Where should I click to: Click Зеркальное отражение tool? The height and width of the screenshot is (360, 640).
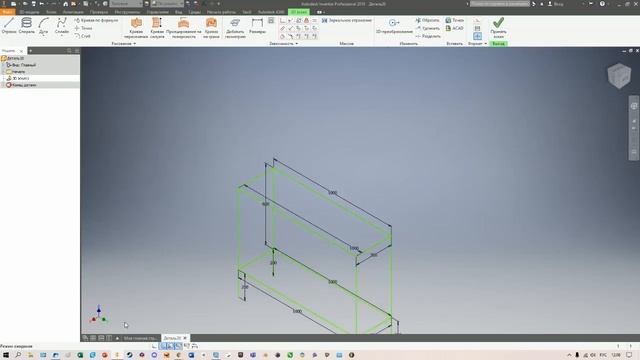tap(347, 20)
